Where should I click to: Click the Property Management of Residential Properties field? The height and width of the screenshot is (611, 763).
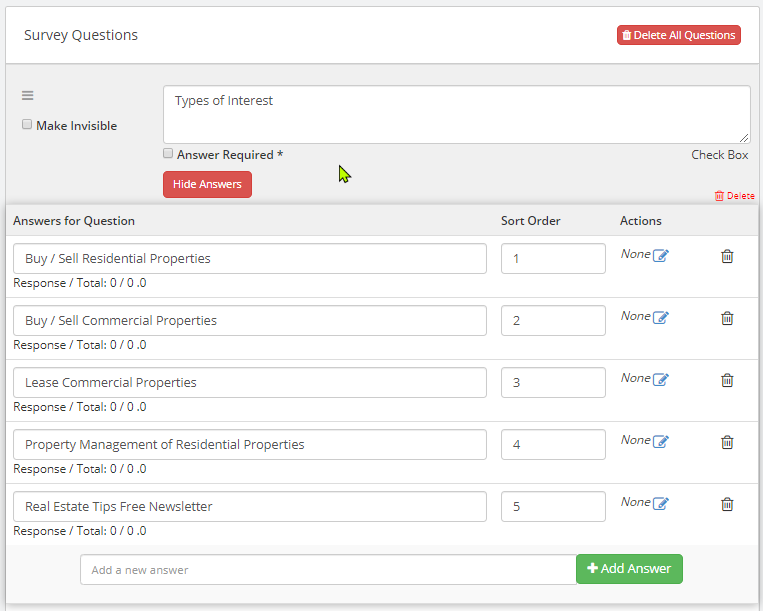tap(250, 444)
